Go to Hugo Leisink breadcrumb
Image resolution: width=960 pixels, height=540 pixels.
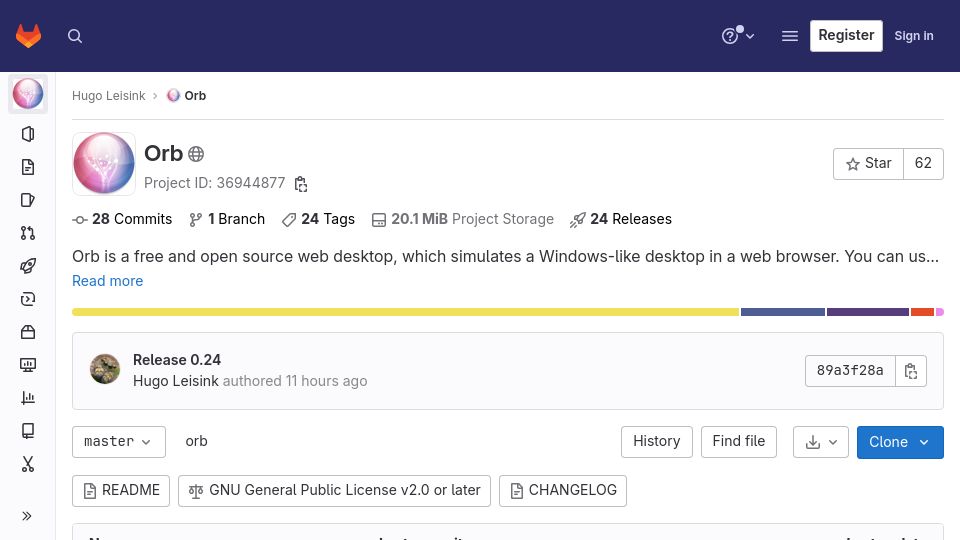point(108,96)
